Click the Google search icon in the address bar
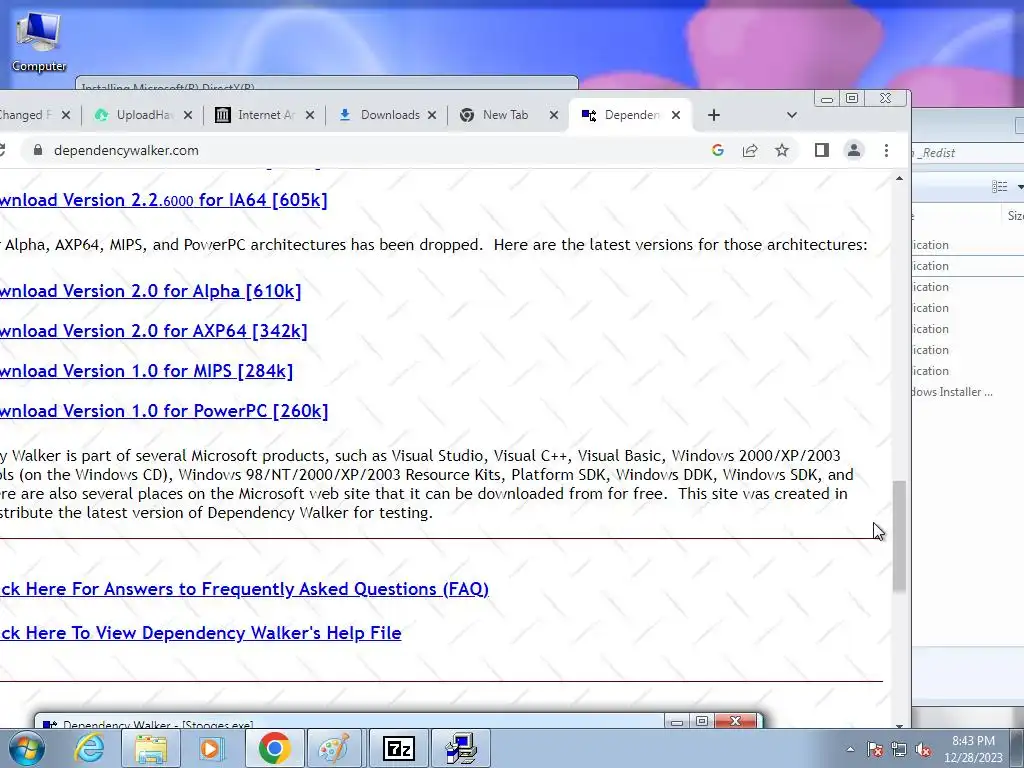Screen dimensions: 1024x768 tap(718, 150)
